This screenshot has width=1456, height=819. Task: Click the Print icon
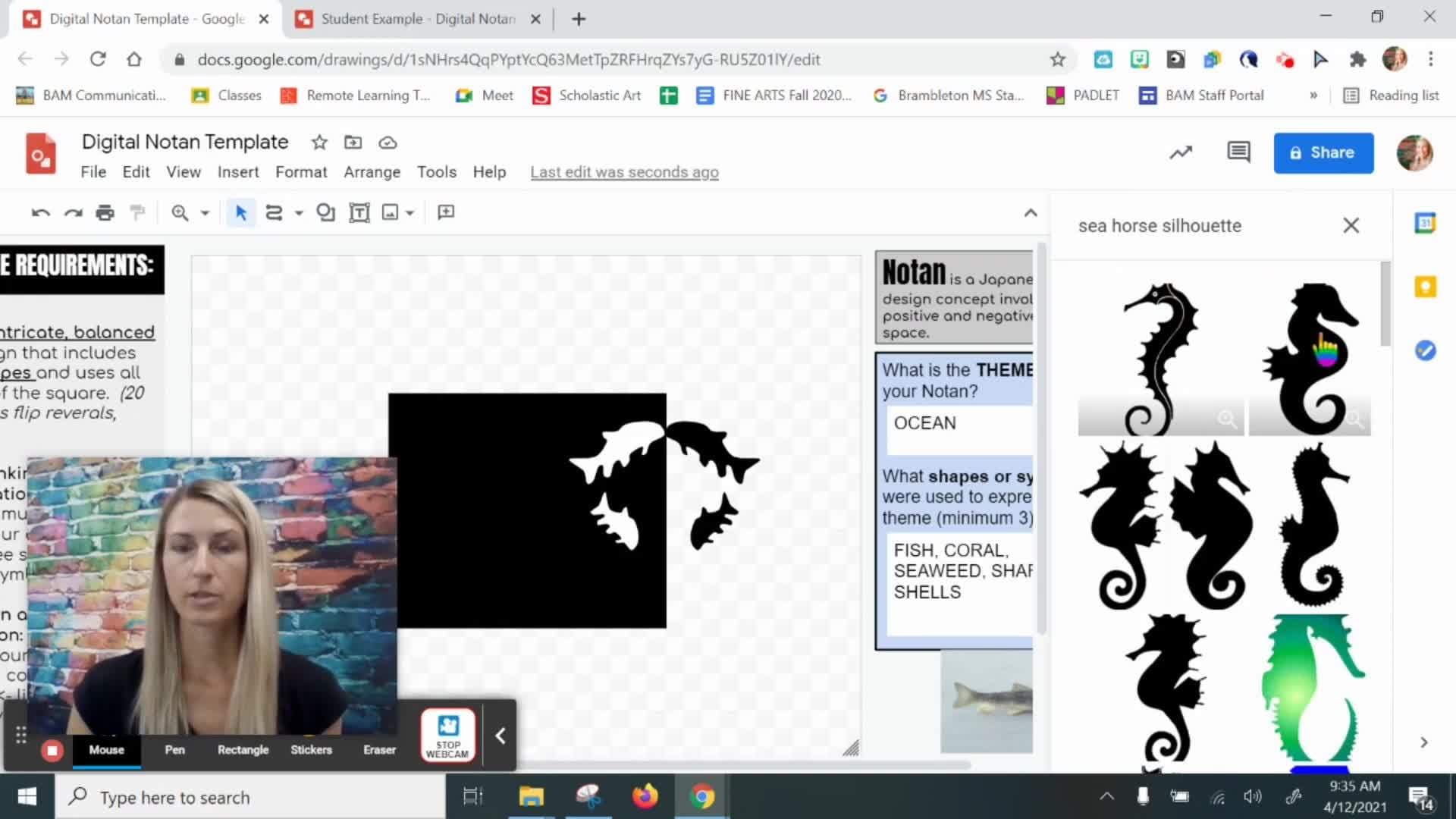tap(105, 212)
